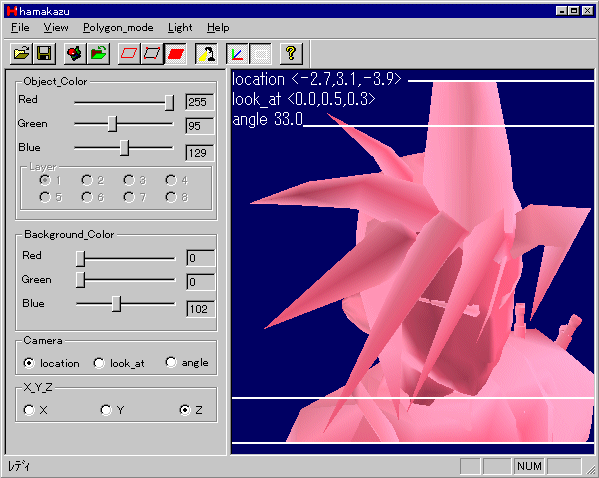The width and height of the screenshot is (599, 478).
Task: Toggle the lamp light icon
Action: click(206, 53)
